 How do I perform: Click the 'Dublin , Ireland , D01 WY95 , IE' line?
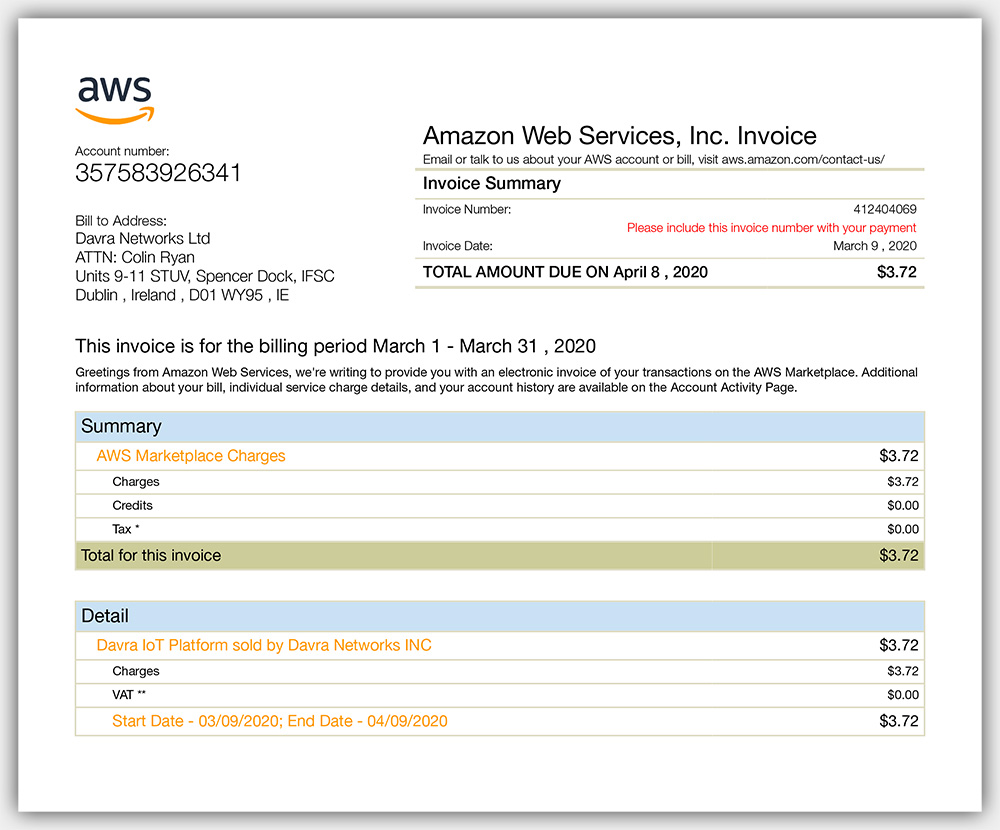point(182,295)
